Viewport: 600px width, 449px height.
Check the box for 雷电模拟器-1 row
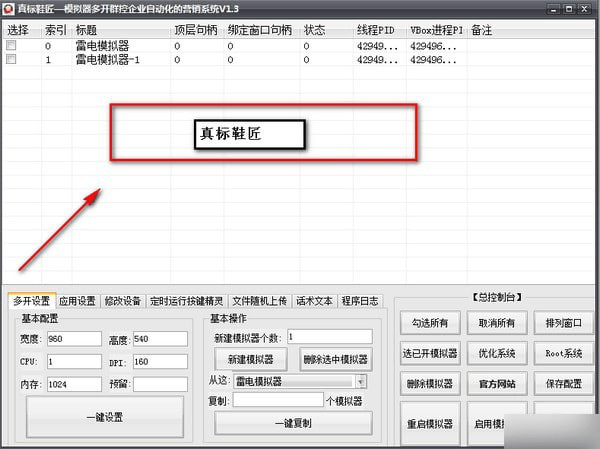coord(11,59)
